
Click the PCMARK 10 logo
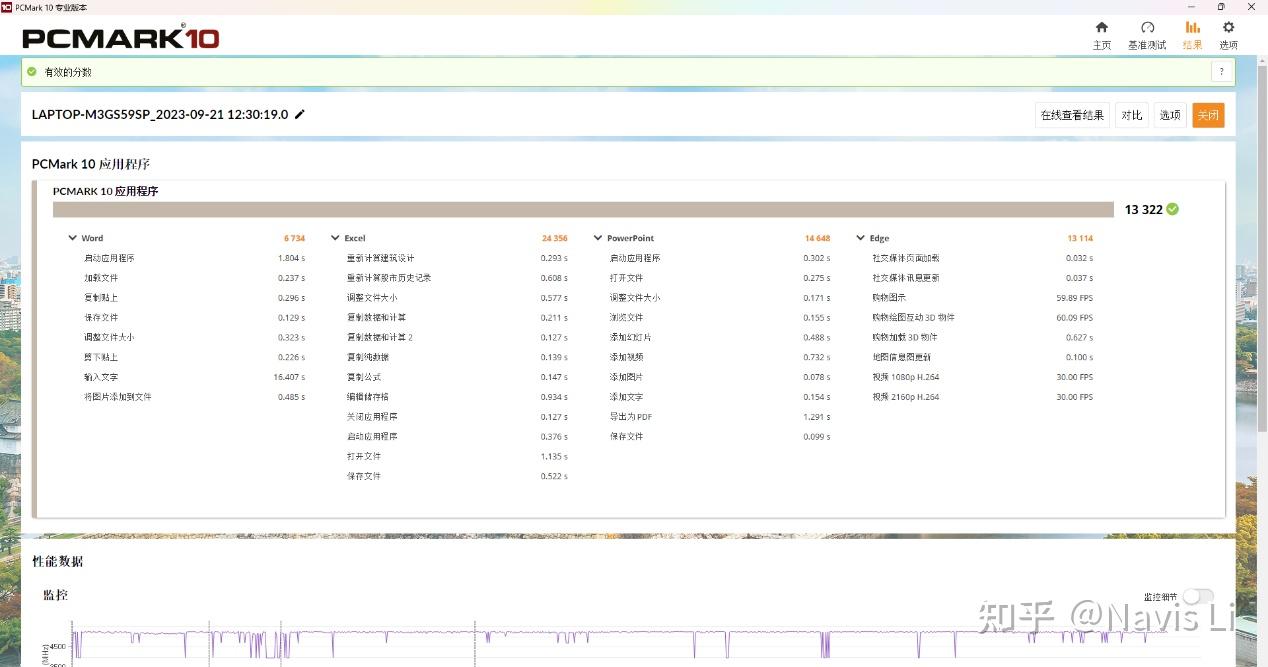[121, 38]
